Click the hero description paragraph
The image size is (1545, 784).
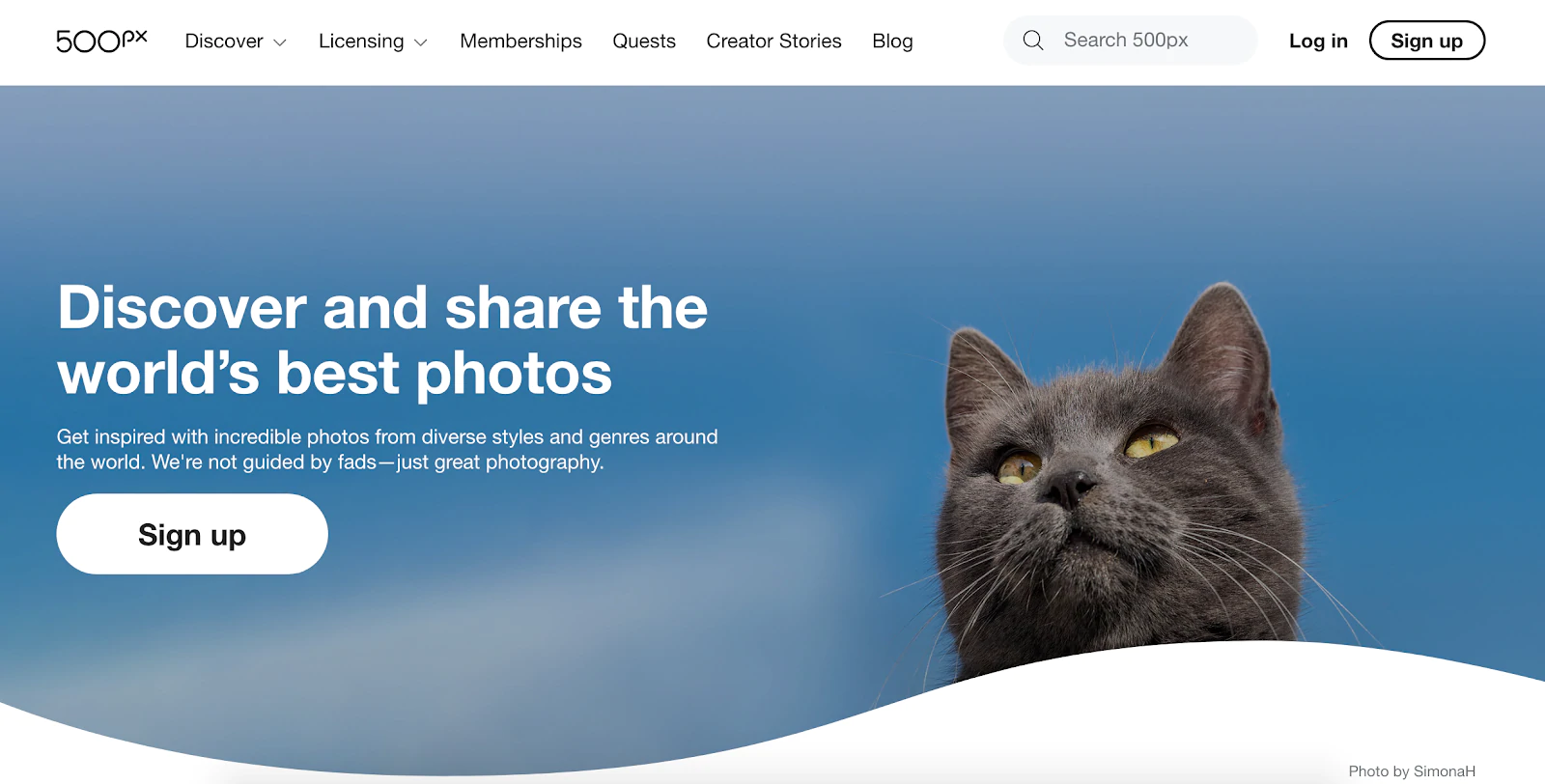pos(387,449)
